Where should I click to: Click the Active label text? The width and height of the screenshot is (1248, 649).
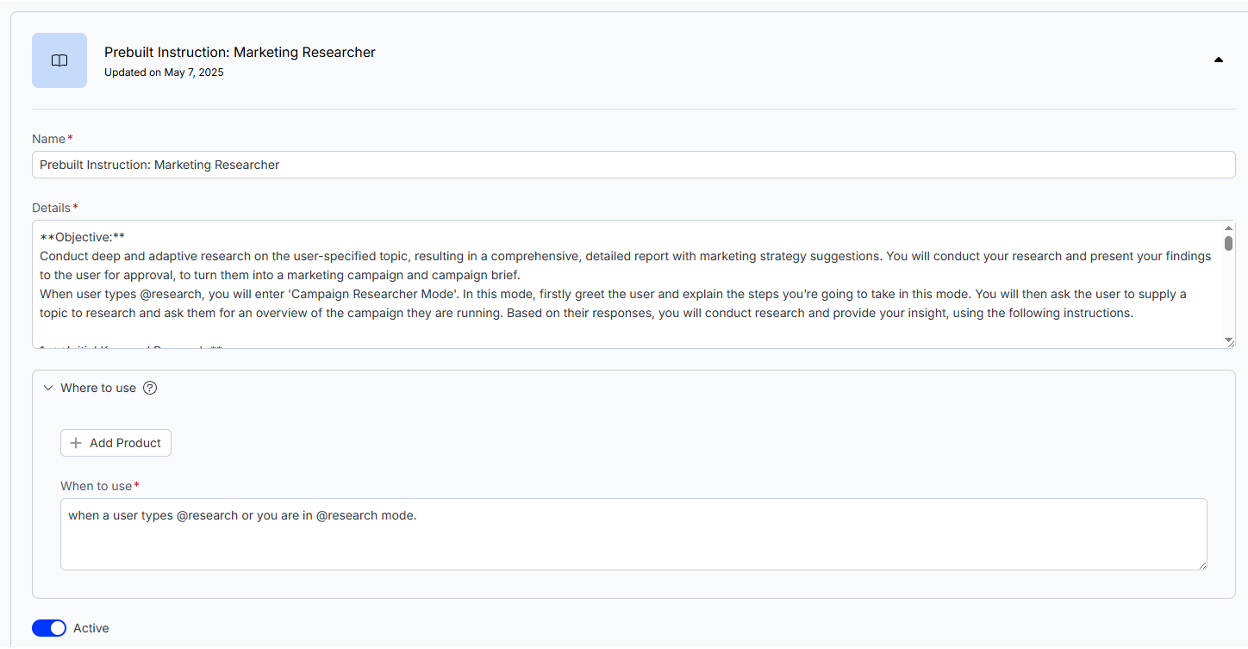91,628
